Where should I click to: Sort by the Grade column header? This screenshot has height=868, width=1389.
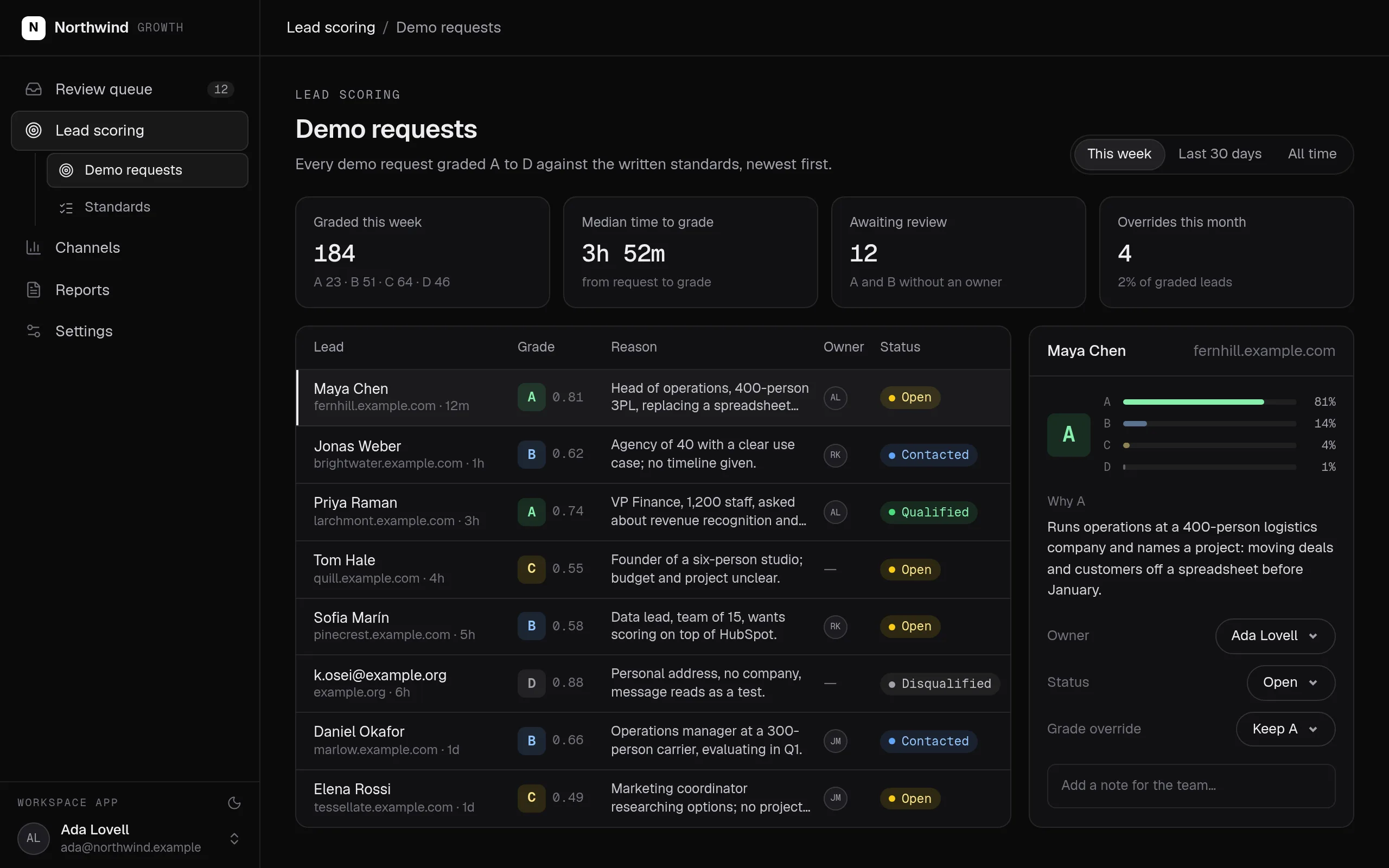click(x=536, y=347)
